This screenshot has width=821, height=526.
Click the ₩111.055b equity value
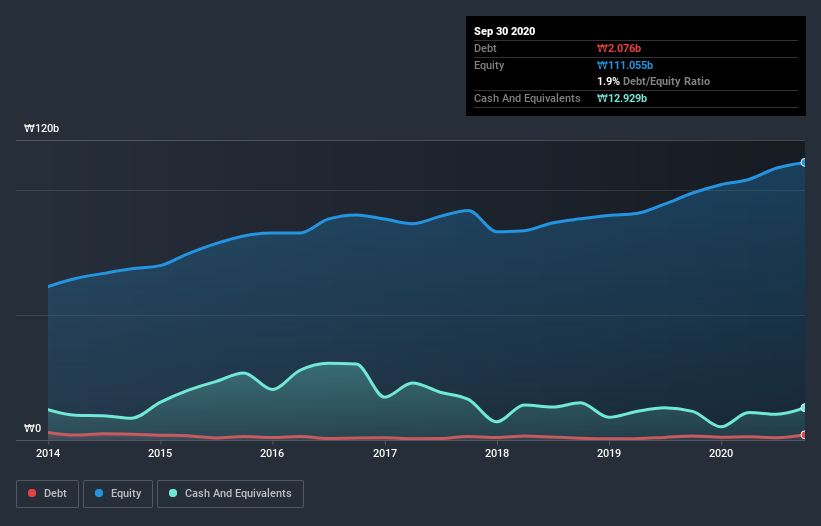[x=625, y=65]
